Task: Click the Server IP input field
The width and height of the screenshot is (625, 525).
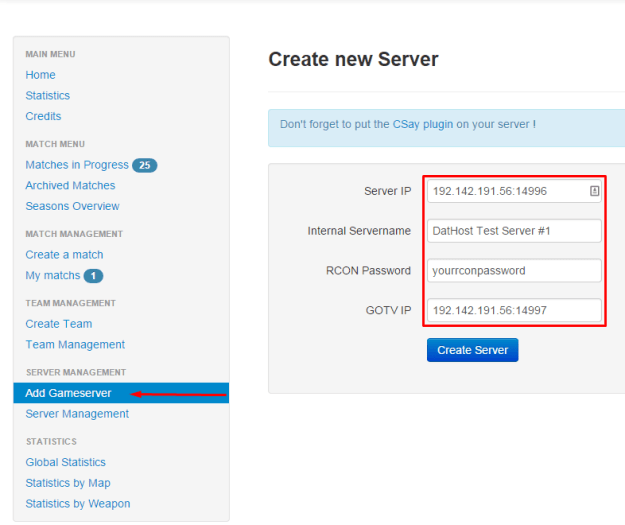Action: [x=505, y=191]
